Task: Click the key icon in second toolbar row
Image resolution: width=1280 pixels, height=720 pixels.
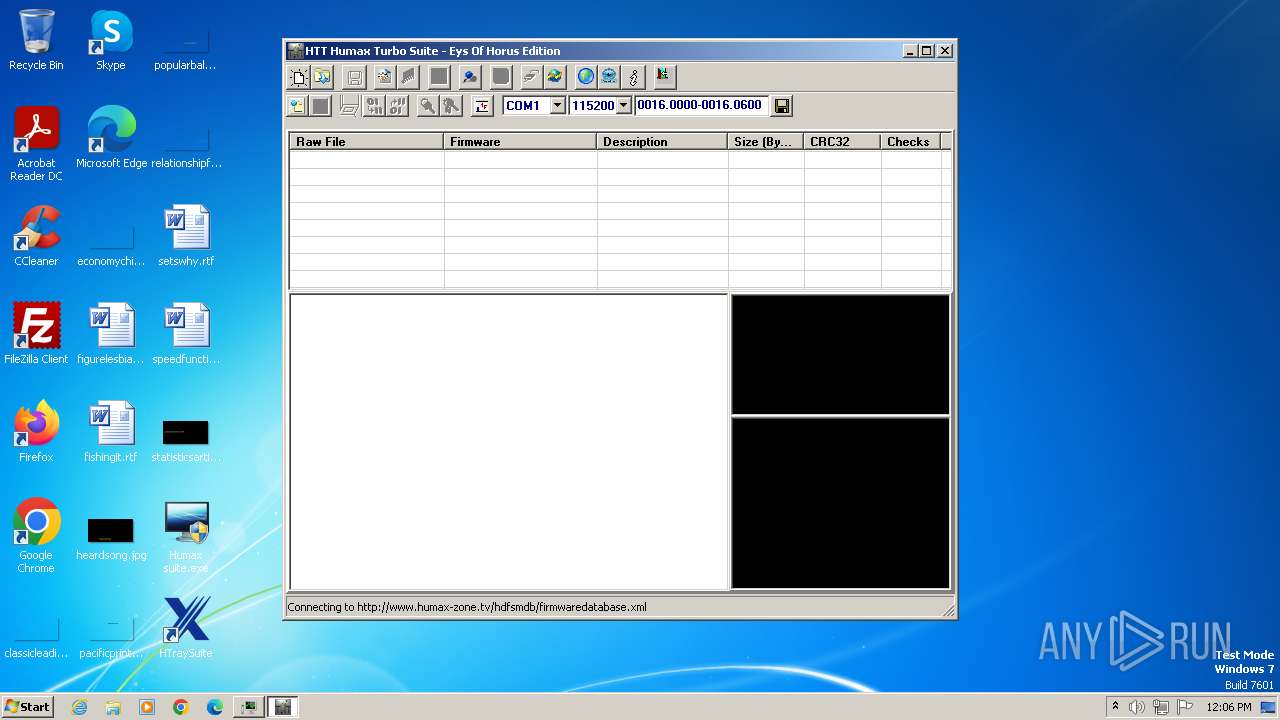Action: (428, 106)
